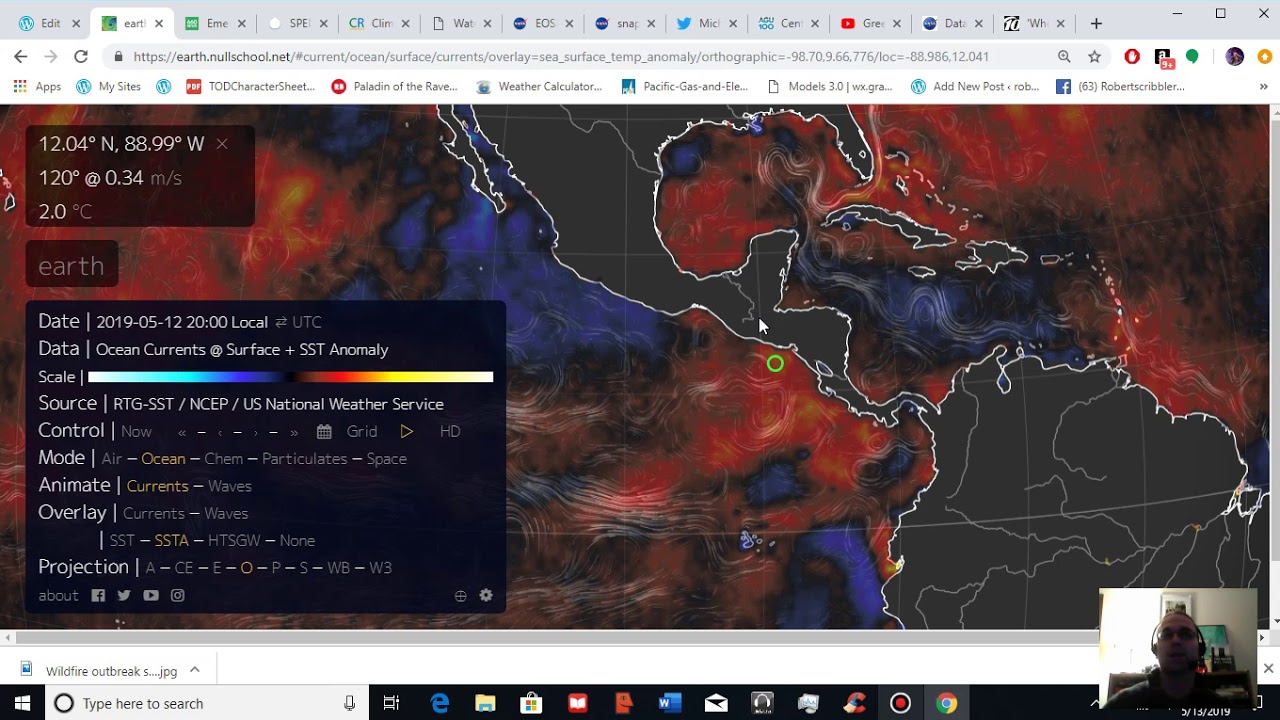1280x720 pixels.
Task: Start animation with the play triangle
Action: click(x=406, y=432)
